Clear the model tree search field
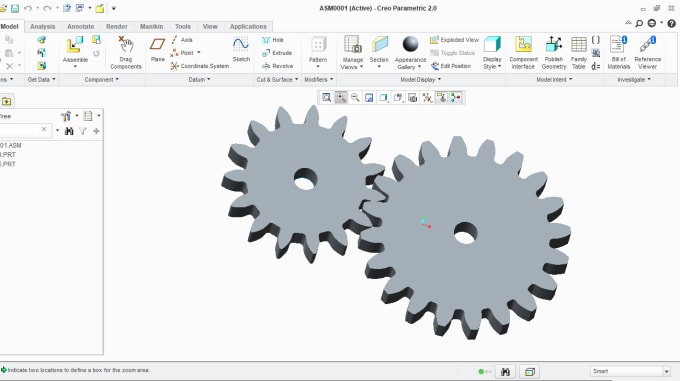 tap(44, 129)
